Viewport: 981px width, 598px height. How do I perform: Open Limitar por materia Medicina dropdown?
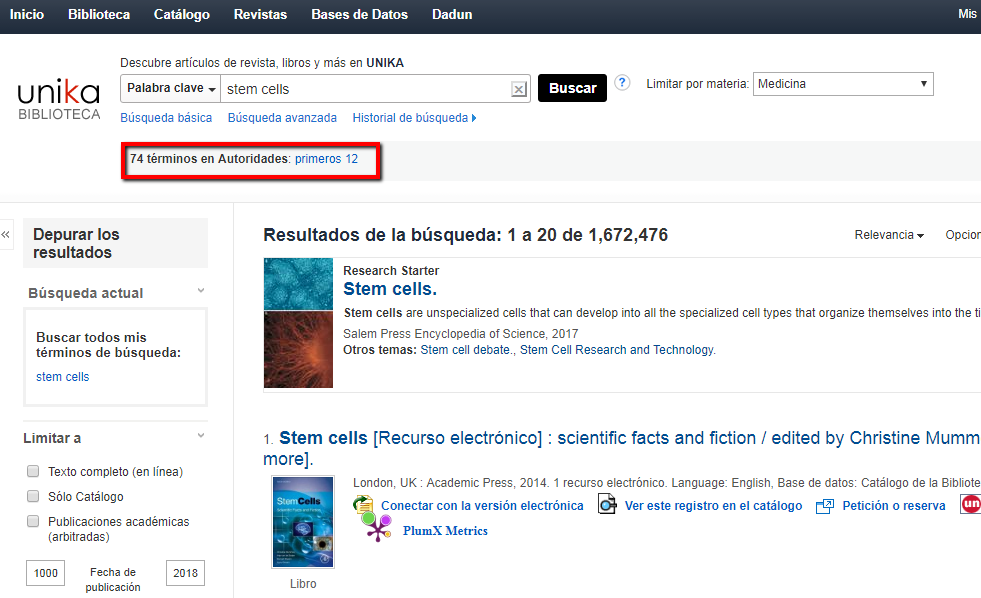[x=842, y=84]
